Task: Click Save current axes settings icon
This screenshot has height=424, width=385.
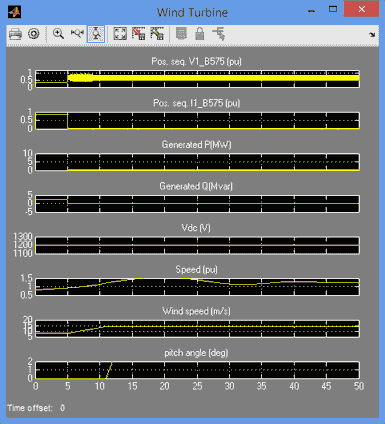Action: 138,34
